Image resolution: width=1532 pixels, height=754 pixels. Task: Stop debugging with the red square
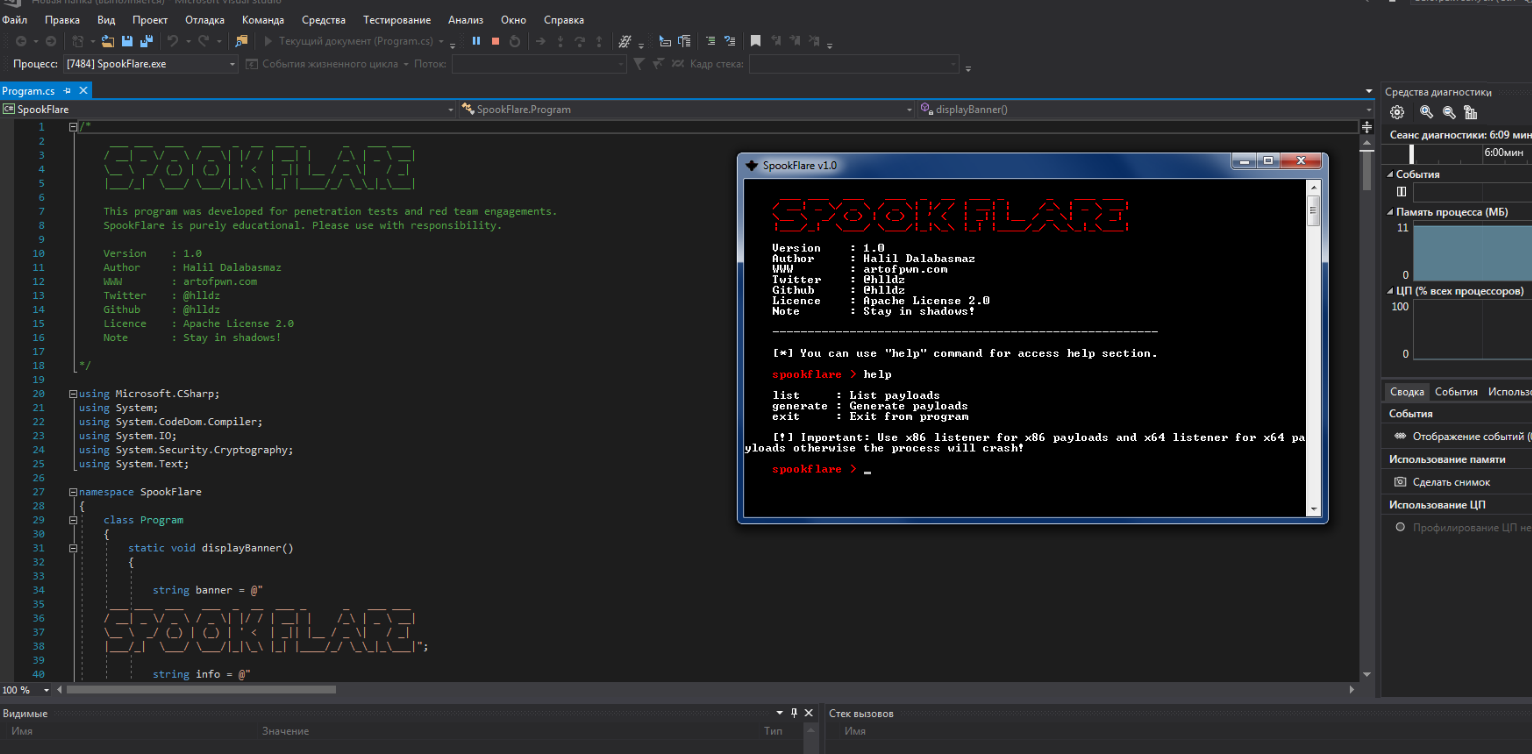(495, 41)
